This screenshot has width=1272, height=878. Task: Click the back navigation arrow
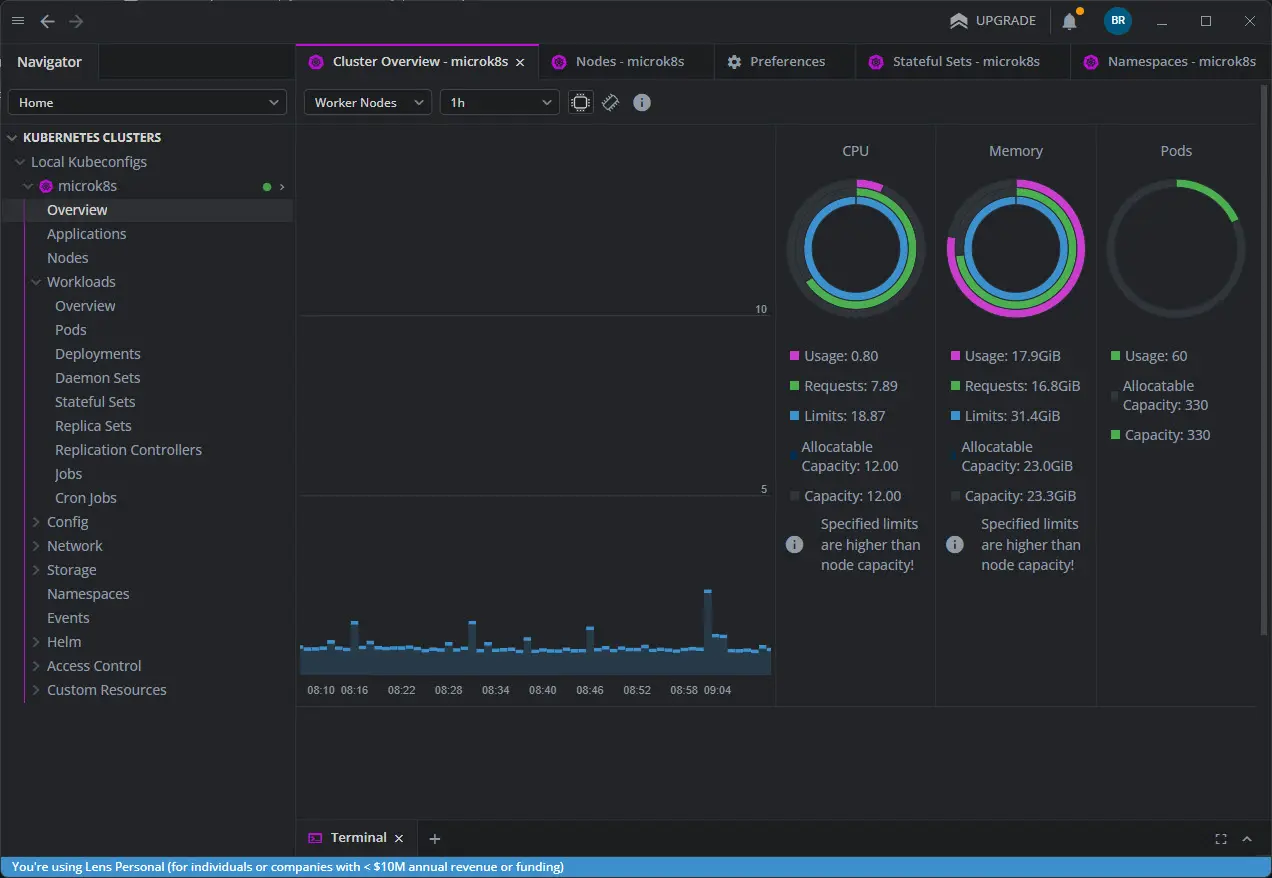pyautogui.click(x=47, y=21)
